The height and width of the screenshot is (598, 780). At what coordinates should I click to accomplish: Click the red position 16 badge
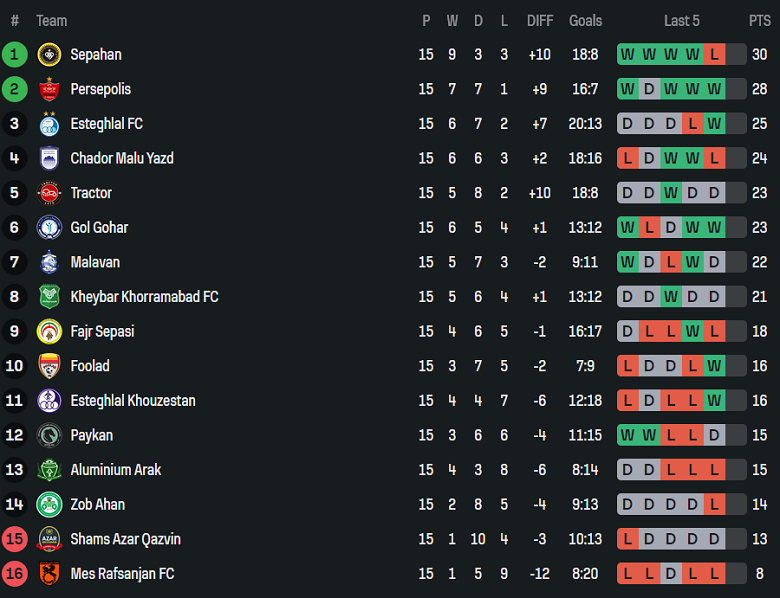point(15,574)
